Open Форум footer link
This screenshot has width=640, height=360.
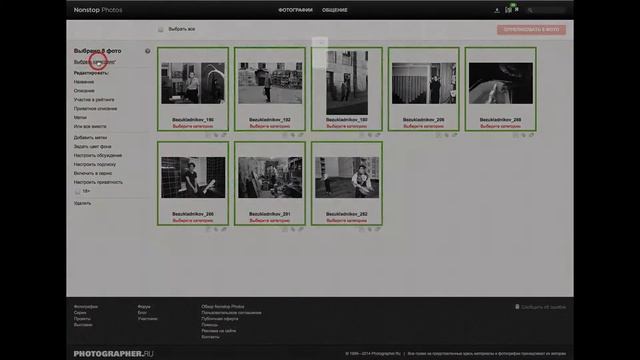point(144,307)
